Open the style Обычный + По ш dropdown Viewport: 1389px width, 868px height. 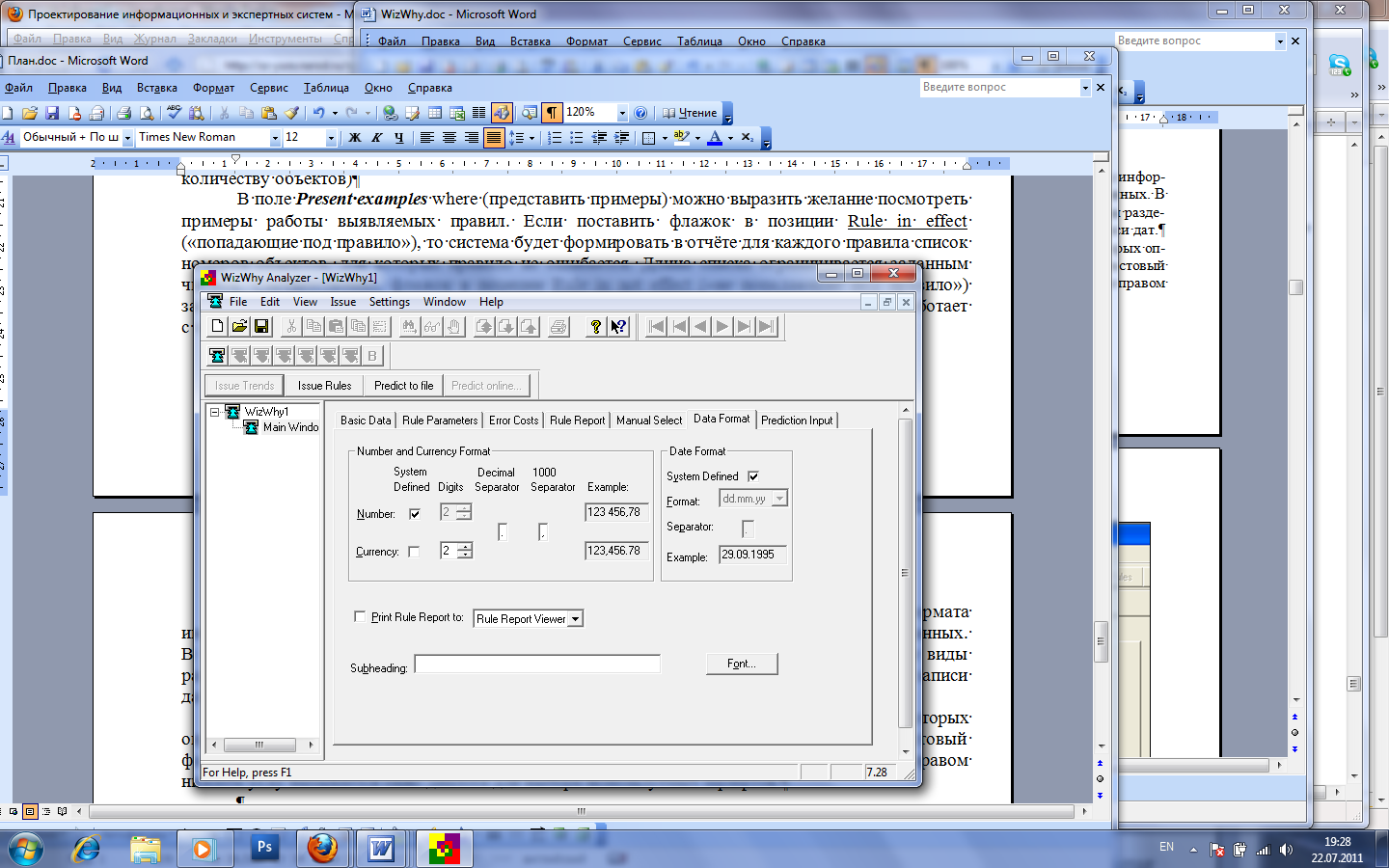pos(127,138)
